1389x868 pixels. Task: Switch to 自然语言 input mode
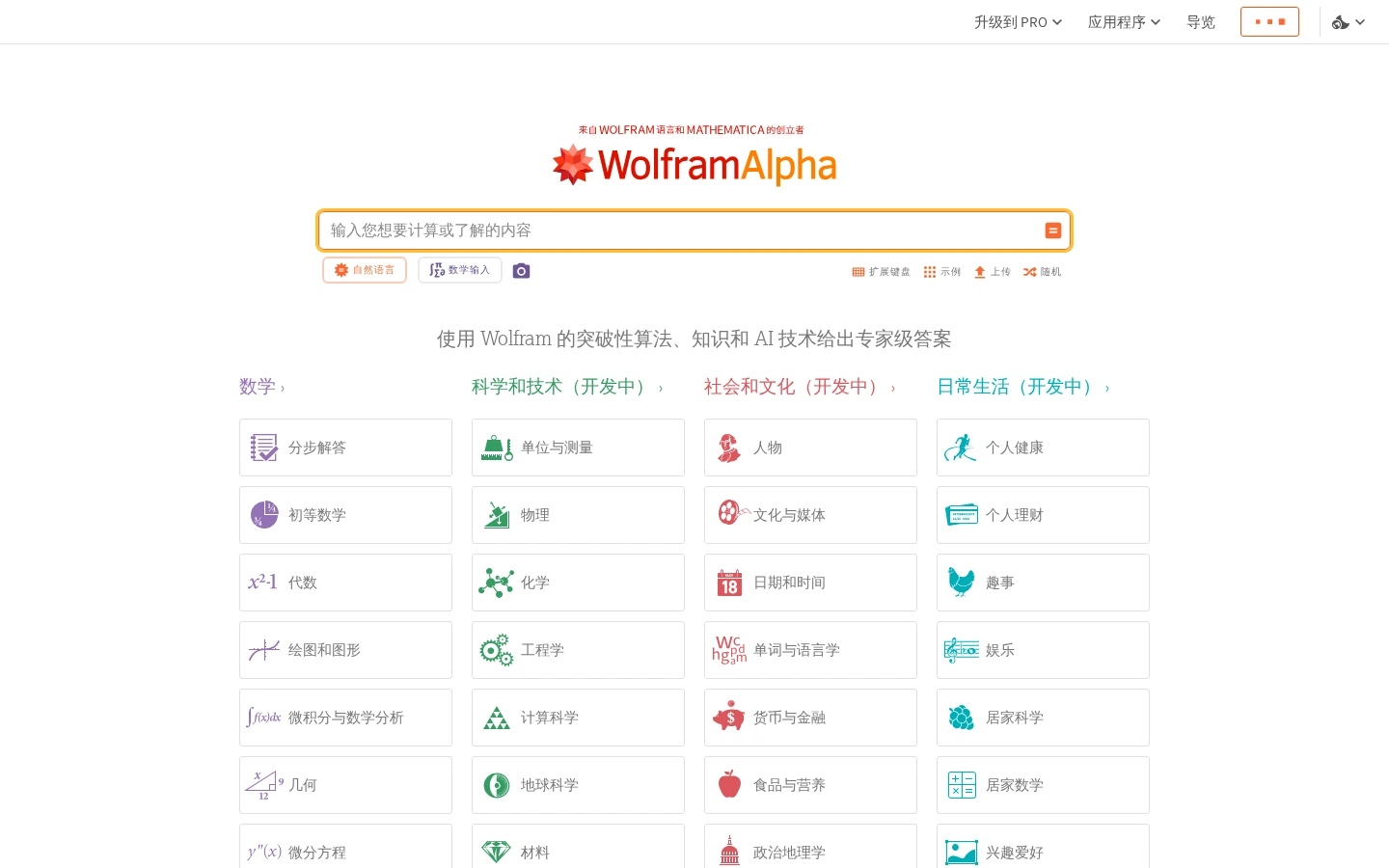pyautogui.click(x=365, y=270)
